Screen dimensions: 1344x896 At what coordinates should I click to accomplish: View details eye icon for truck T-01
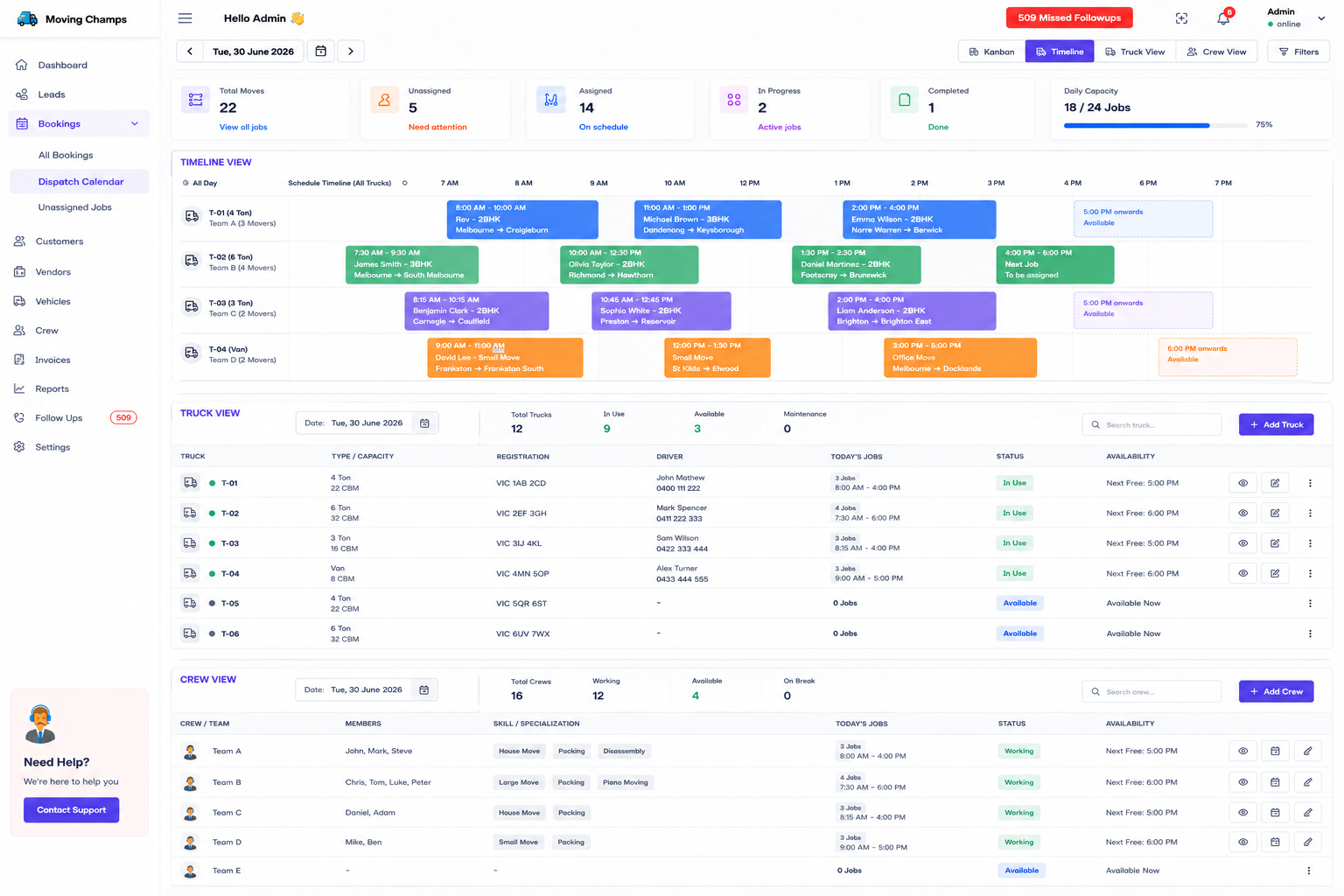(1242, 483)
